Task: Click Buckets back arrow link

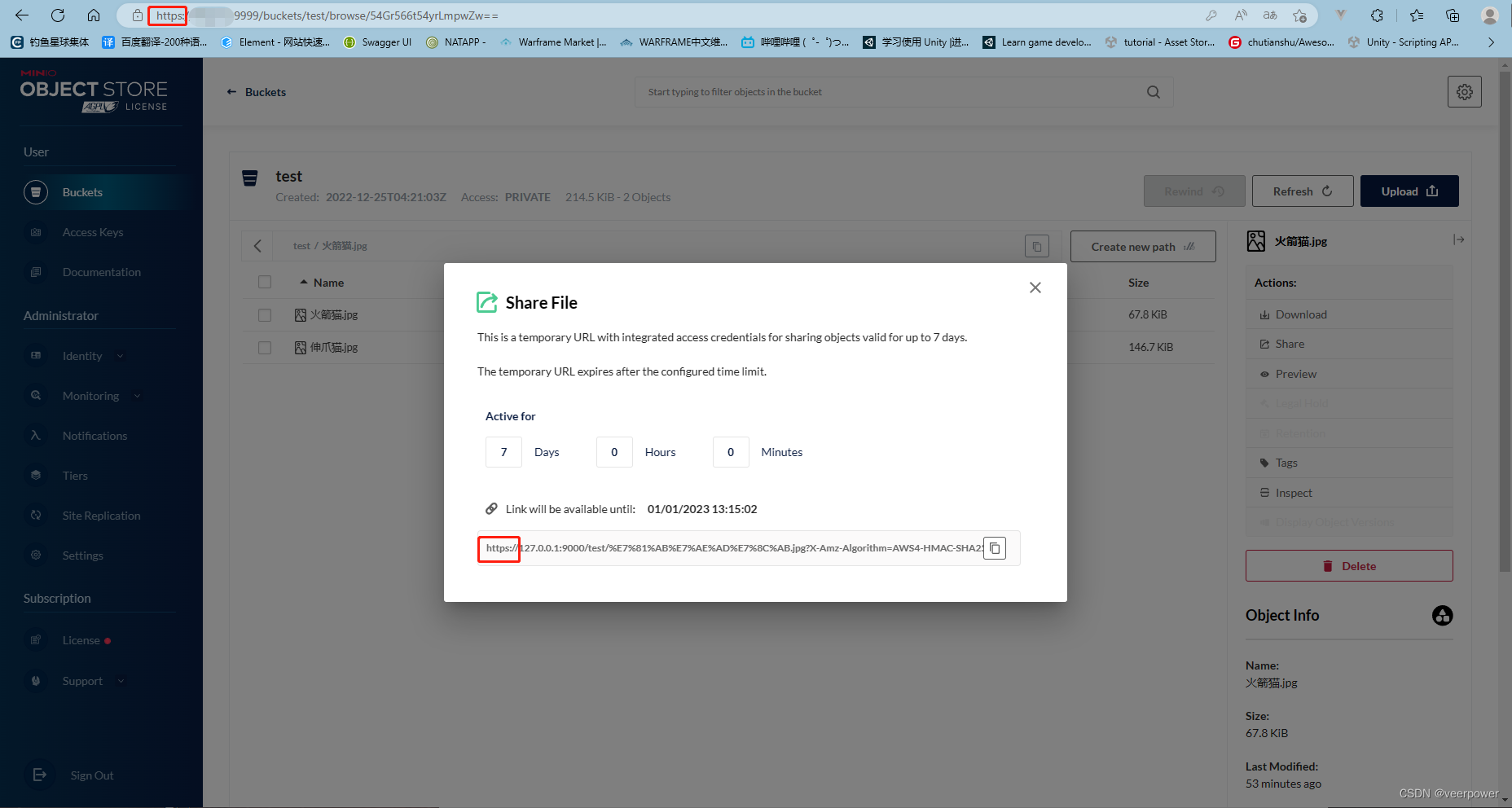Action: (x=257, y=92)
